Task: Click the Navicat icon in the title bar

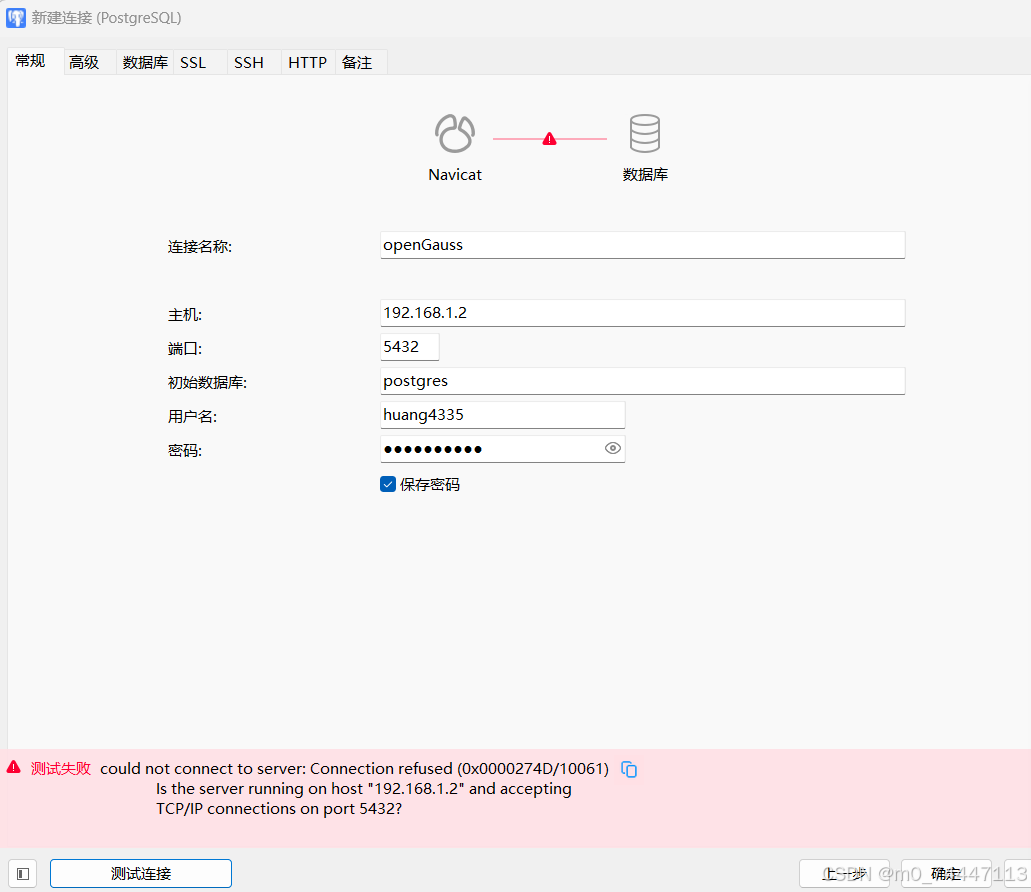Action: [16, 17]
